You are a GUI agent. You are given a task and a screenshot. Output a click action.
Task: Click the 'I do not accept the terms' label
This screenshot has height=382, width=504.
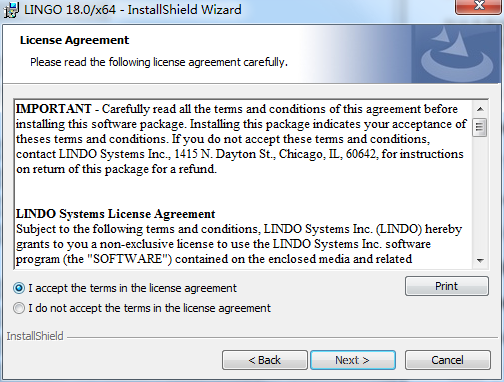[x=149, y=308]
